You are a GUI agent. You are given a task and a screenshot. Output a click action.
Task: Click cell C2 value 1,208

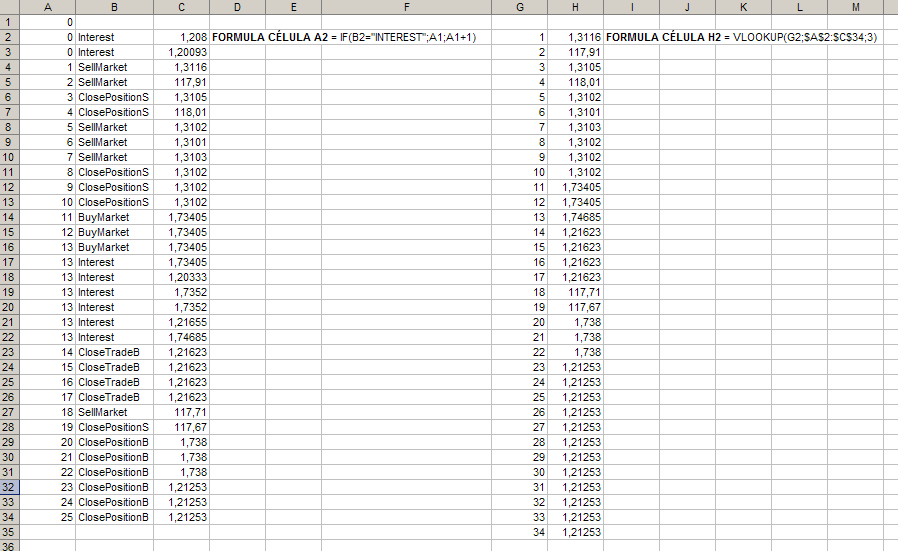click(x=181, y=37)
